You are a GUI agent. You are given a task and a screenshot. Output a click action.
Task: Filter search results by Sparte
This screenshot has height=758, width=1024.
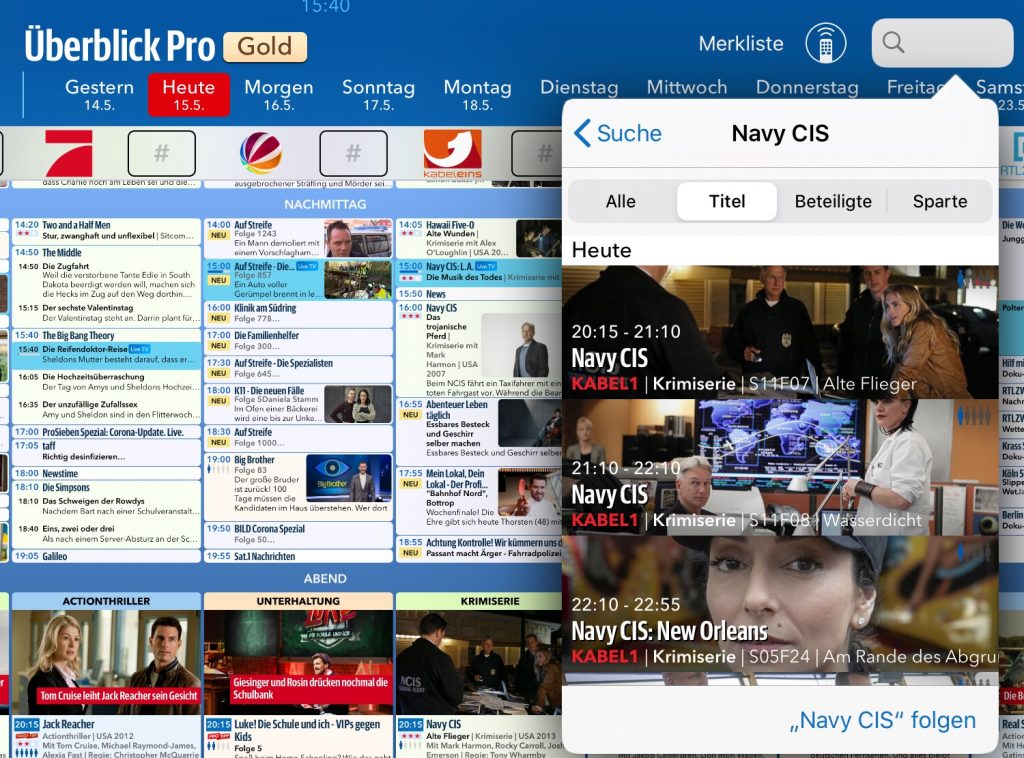(940, 201)
